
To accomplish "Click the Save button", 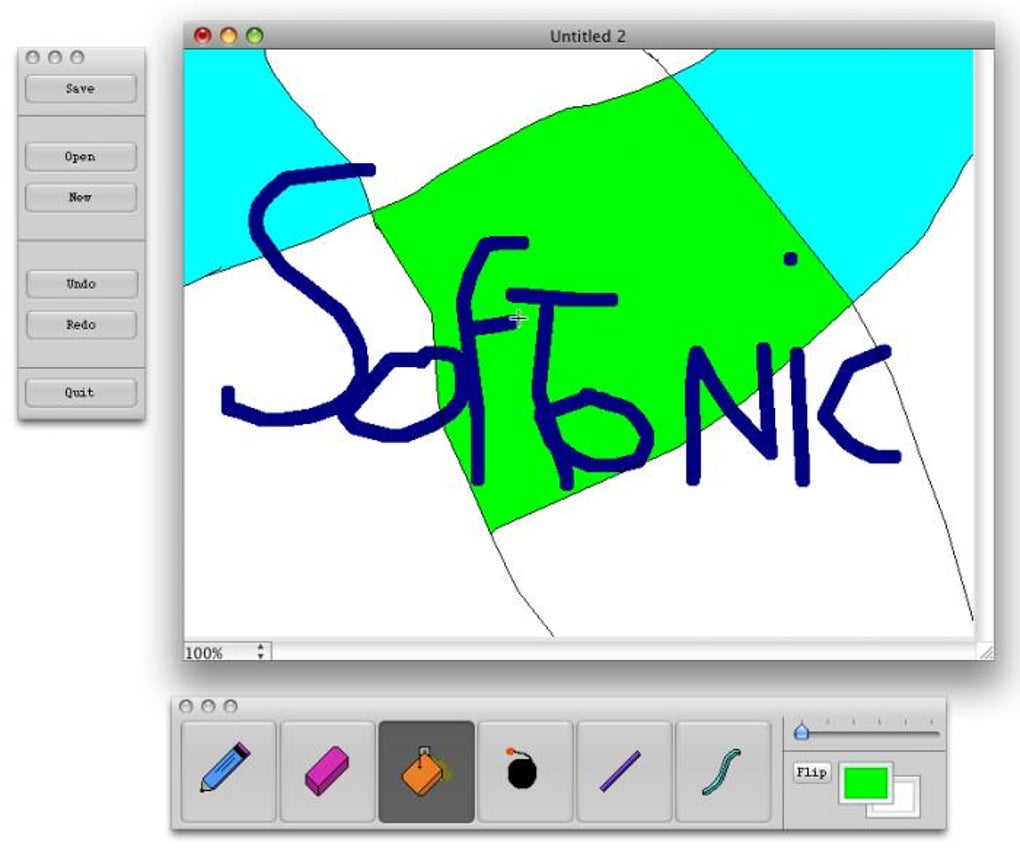I will tap(81, 88).
